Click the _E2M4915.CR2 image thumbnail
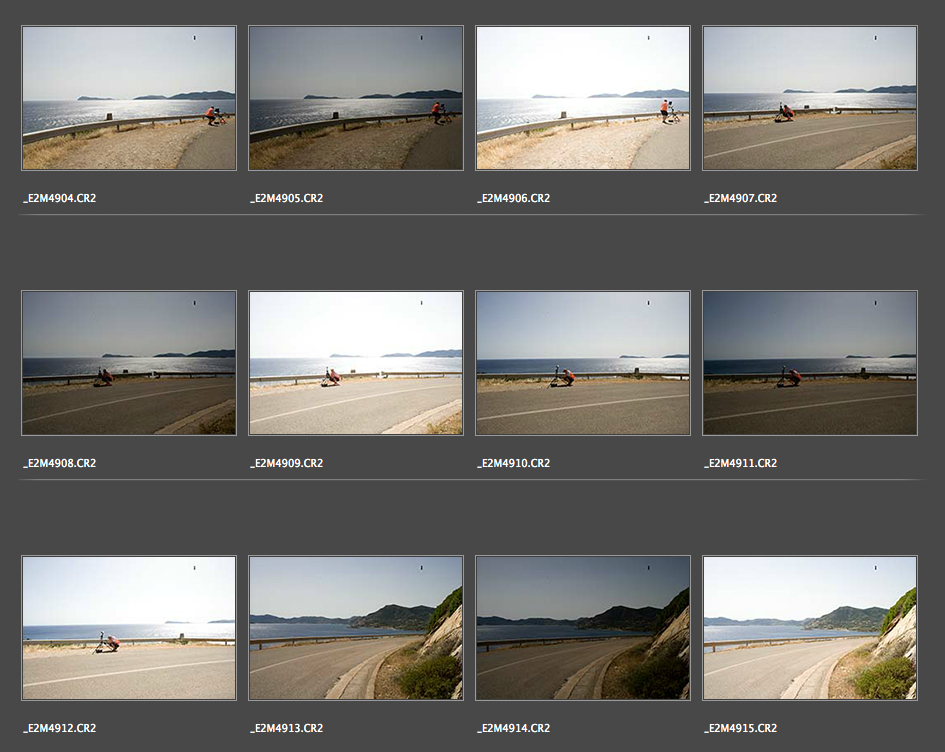The height and width of the screenshot is (752, 945). pos(810,628)
